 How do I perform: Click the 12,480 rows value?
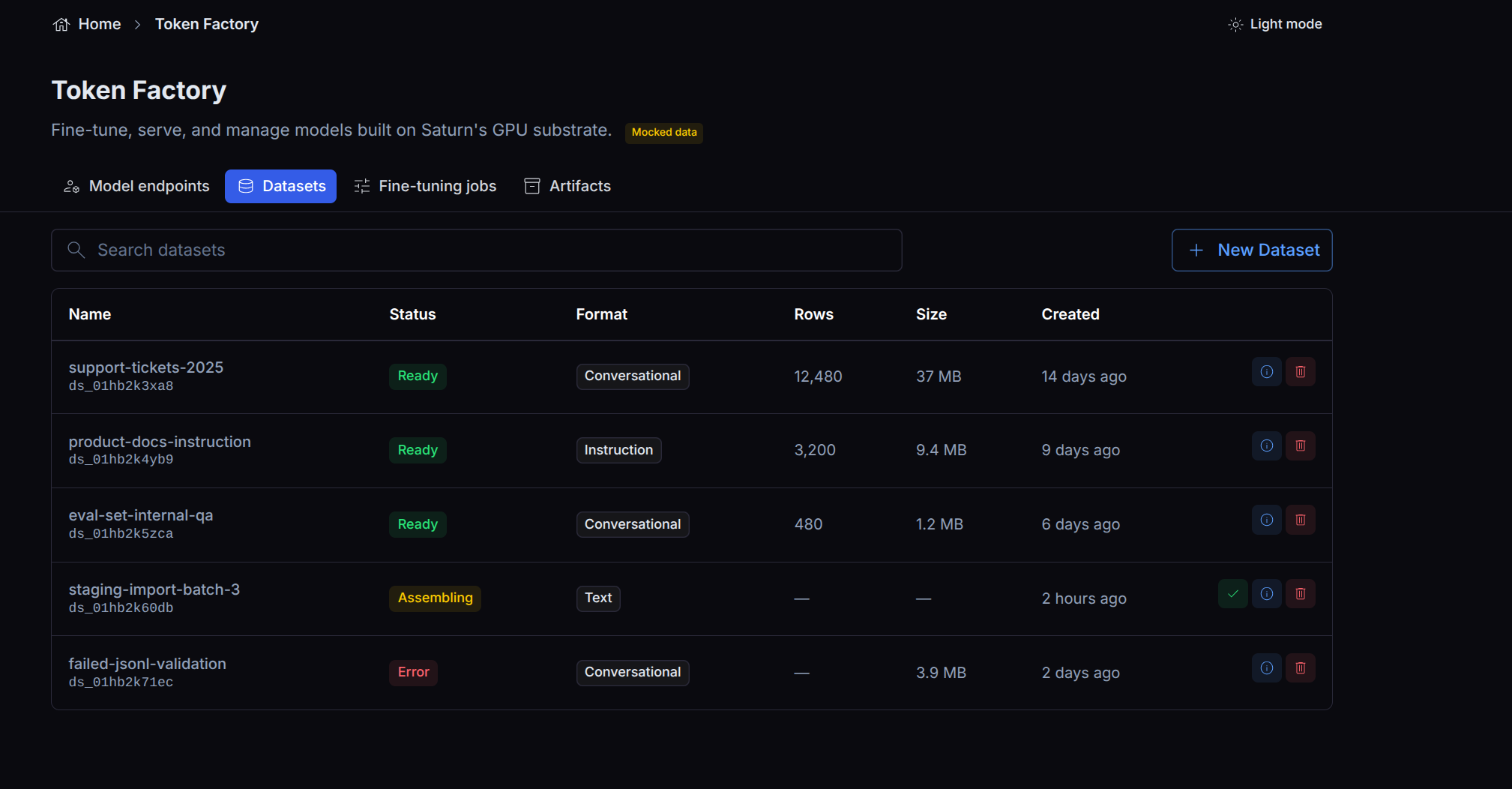818,376
